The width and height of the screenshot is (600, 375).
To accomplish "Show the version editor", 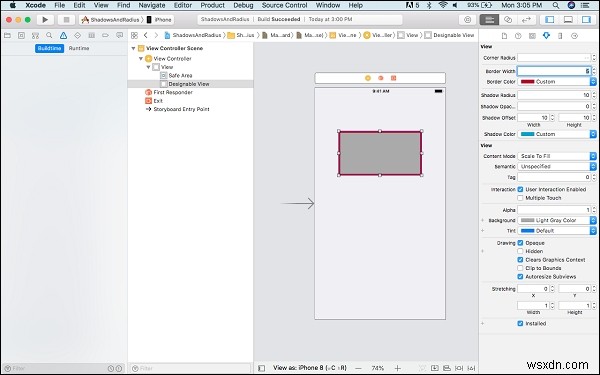I will click(x=527, y=20).
